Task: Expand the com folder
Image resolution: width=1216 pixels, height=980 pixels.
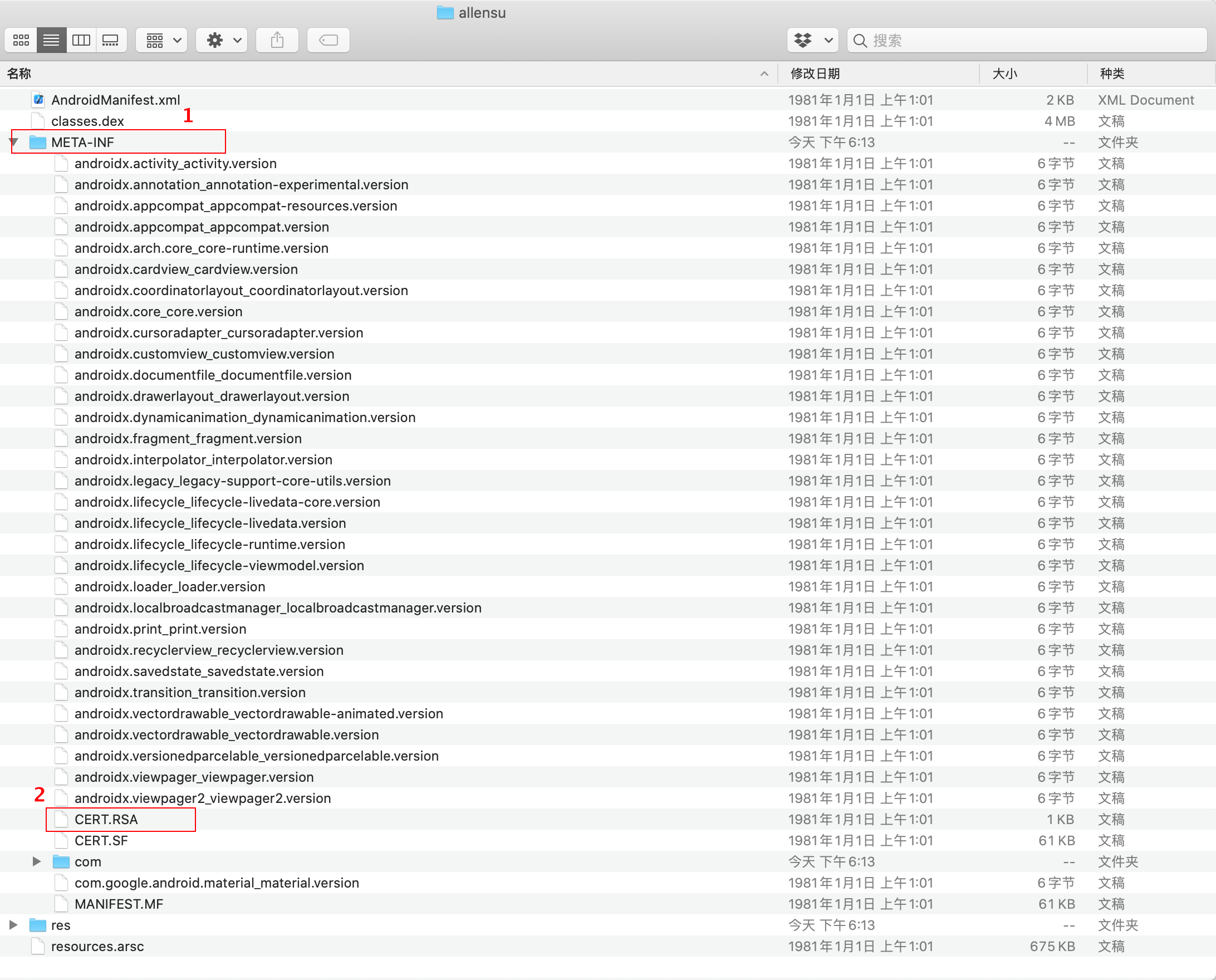Action: (37, 861)
